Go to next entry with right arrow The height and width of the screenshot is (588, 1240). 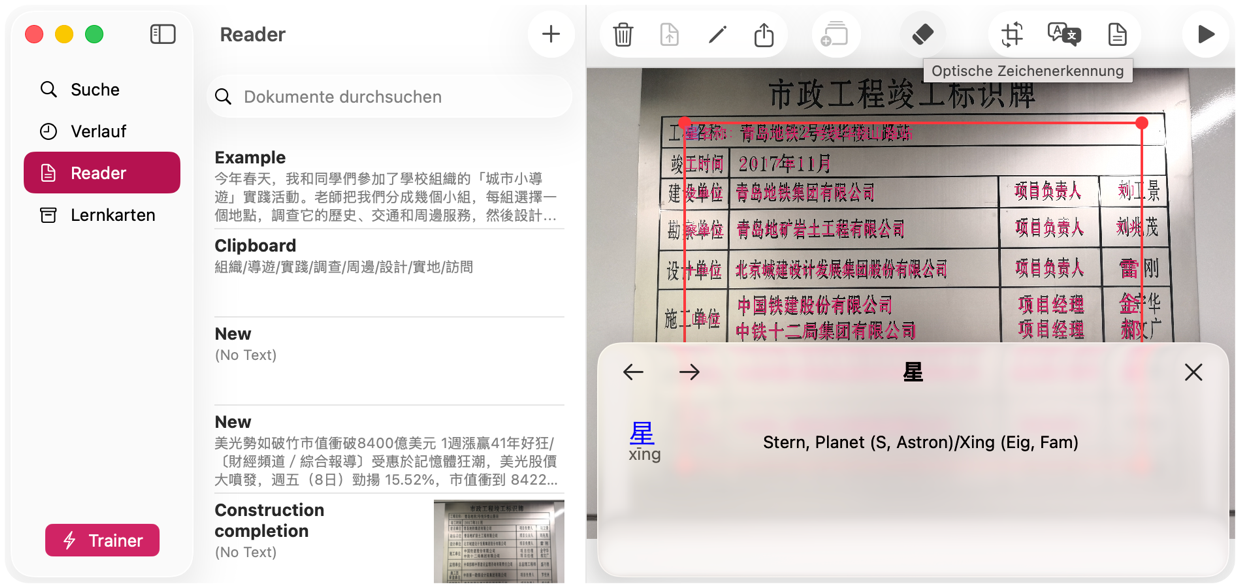[690, 373]
